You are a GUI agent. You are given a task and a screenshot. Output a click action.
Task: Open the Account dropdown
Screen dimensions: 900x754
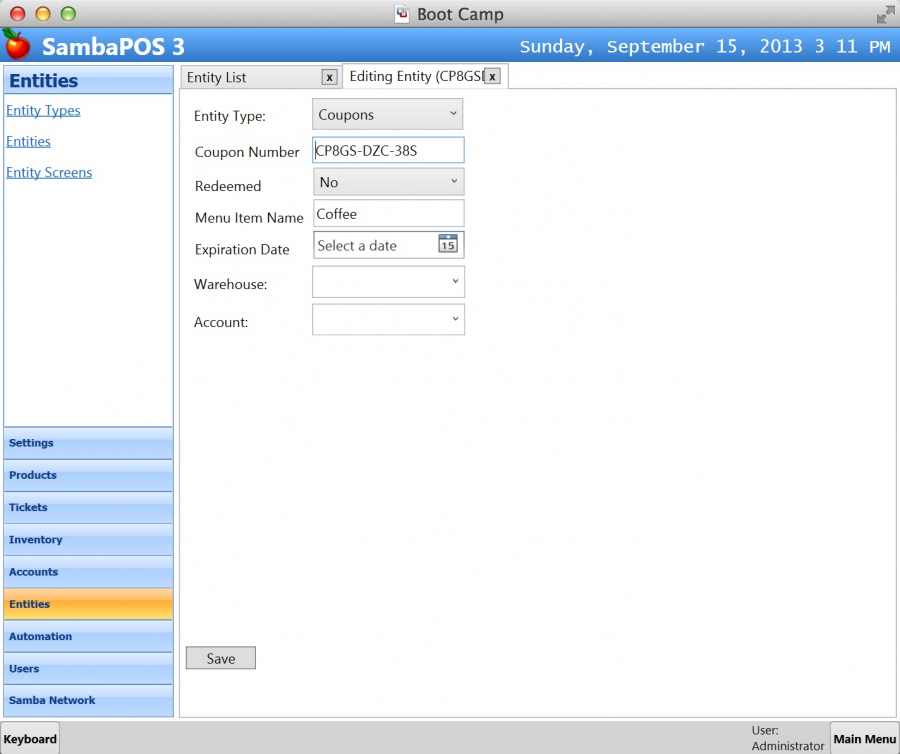[x=388, y=320]
